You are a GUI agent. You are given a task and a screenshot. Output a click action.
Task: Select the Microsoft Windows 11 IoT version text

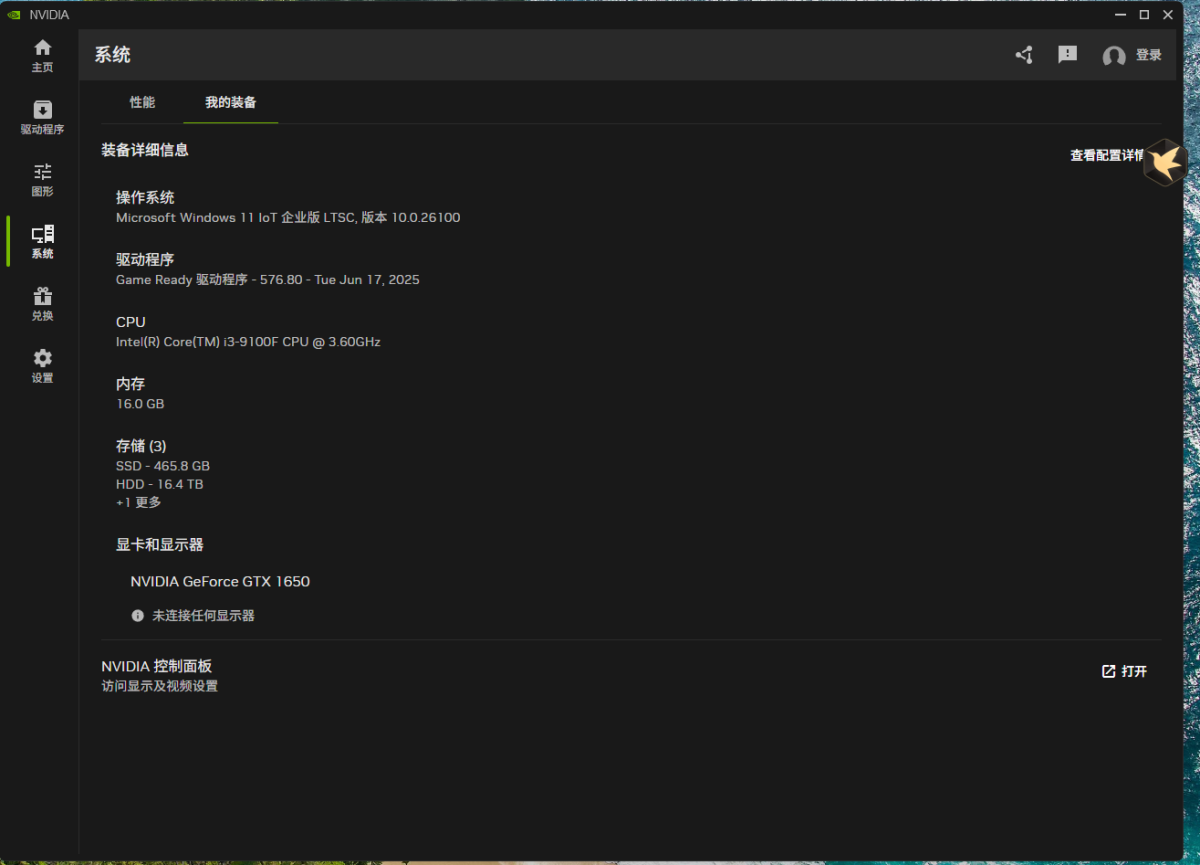[x=288, y=217]
